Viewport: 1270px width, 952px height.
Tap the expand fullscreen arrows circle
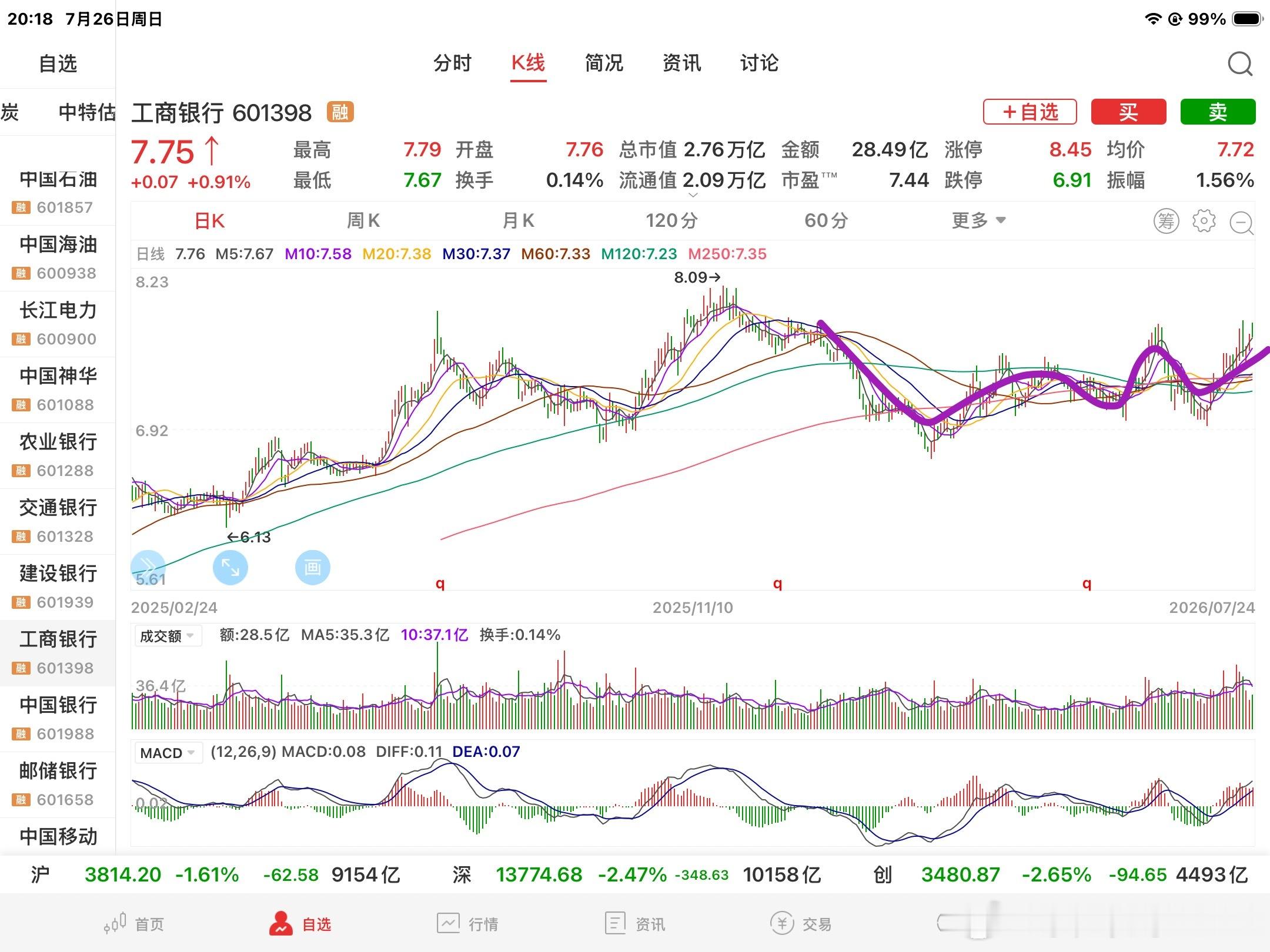pos(230,567)
